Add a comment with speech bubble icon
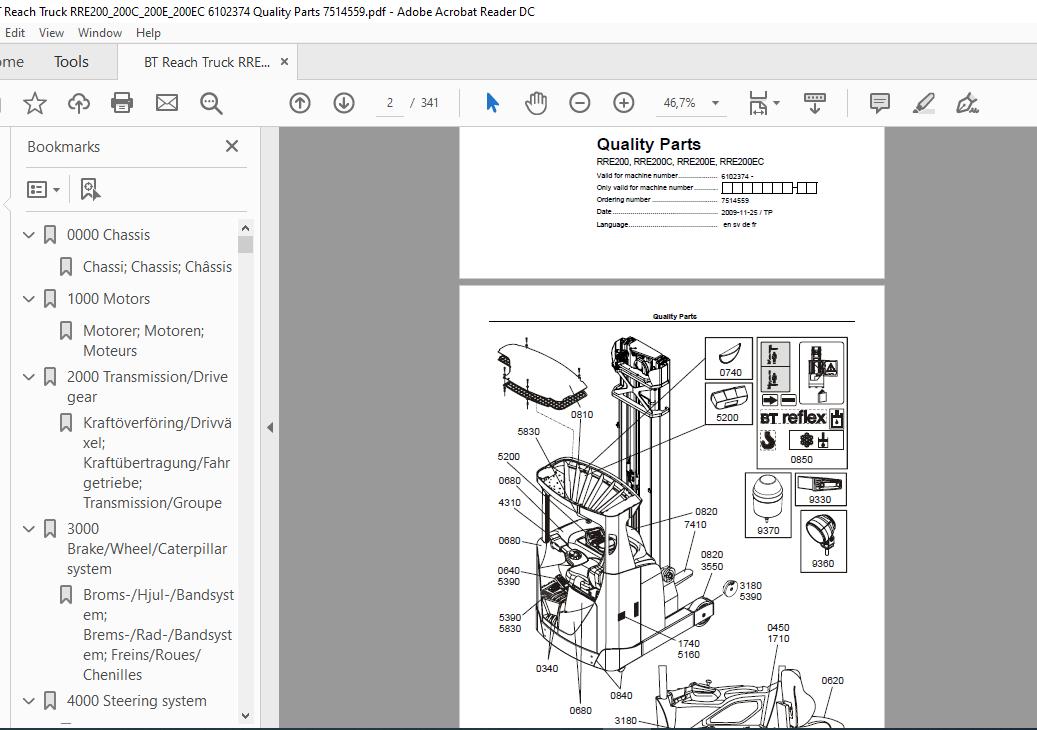The image size is (1037, 730). pos(880,103)
